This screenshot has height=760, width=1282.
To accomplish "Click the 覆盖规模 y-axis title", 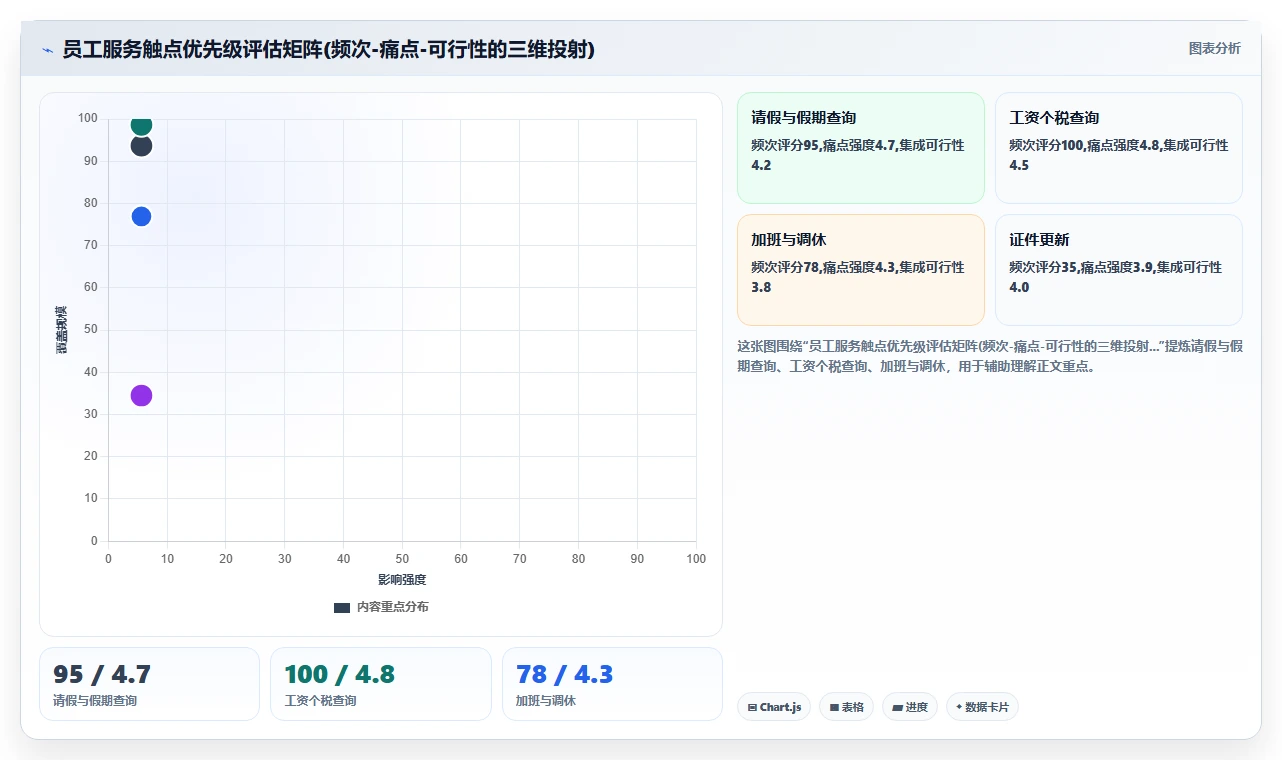I will point(61,330).
